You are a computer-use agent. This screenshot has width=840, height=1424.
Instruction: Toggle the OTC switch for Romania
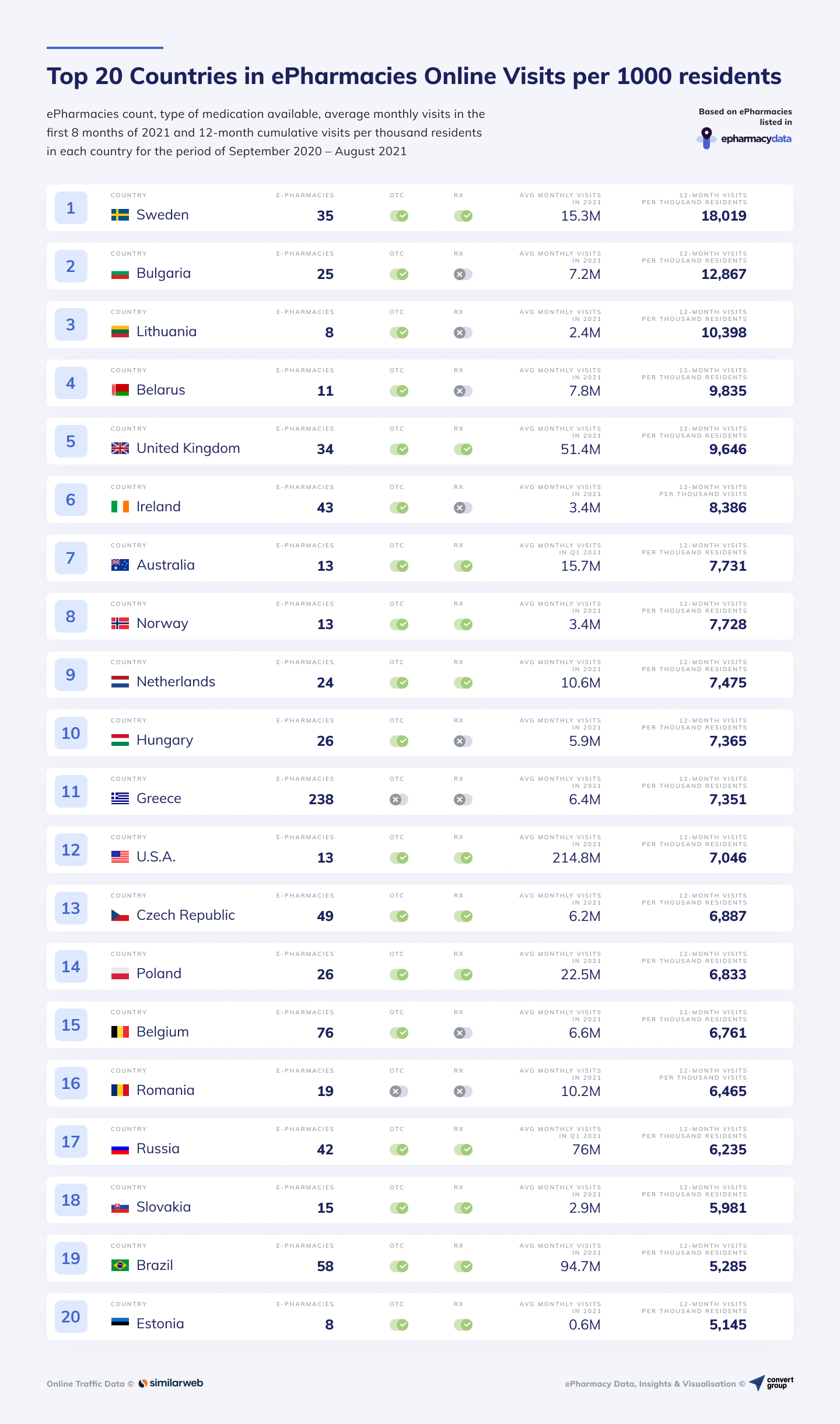pyautogui.click(x=399, y=1091)
